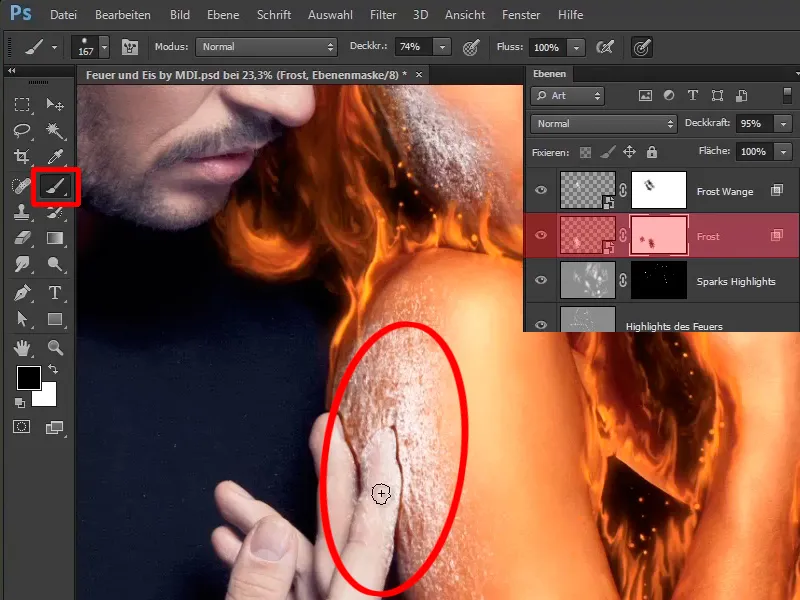Open the layer blend mode Normal dropdown
This screenshot has height=600, width=800.
[604, 123]
